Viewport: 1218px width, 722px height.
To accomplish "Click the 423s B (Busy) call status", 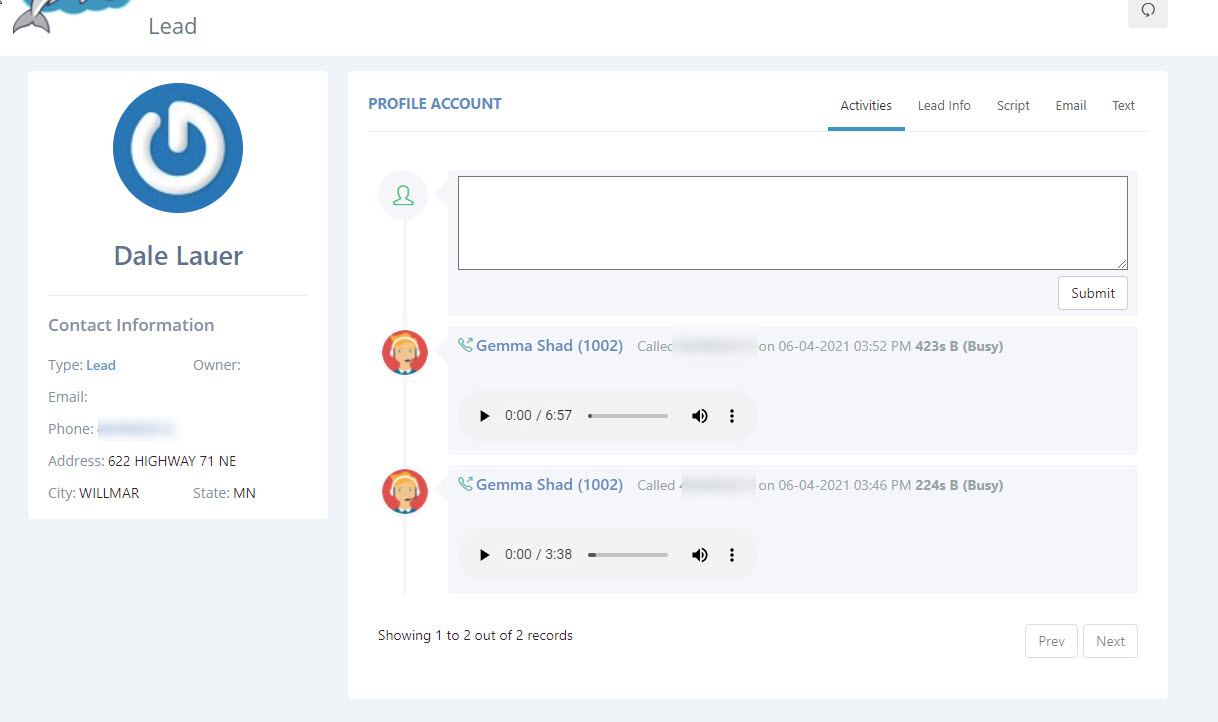I will pyautogui.click(x=959, y=346).
